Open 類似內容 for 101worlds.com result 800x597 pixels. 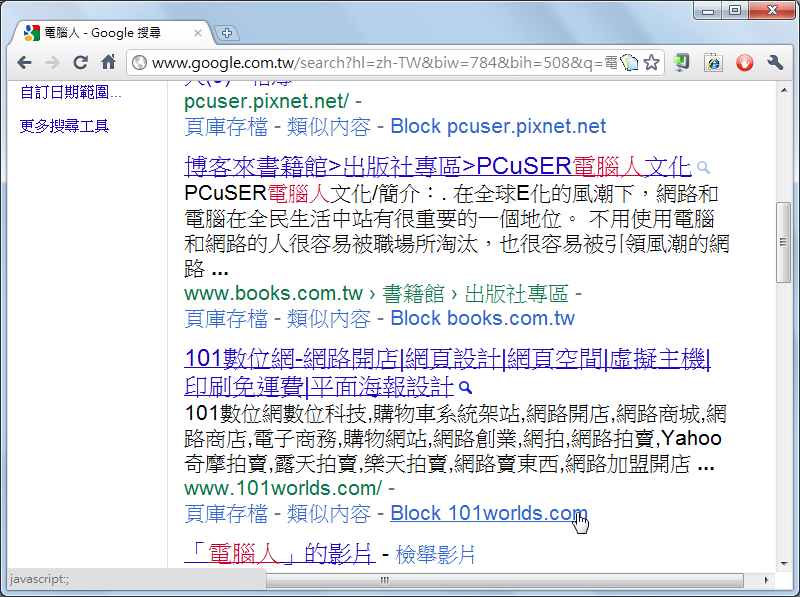tap(329, 514)
